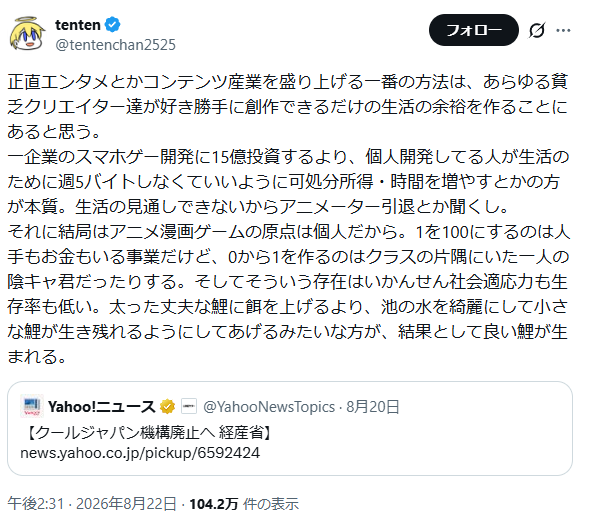The width and height of the screenshot is (589, 518).
Task: Open the quoted クールジャパン機構廃止へ post
Action: 290,429
